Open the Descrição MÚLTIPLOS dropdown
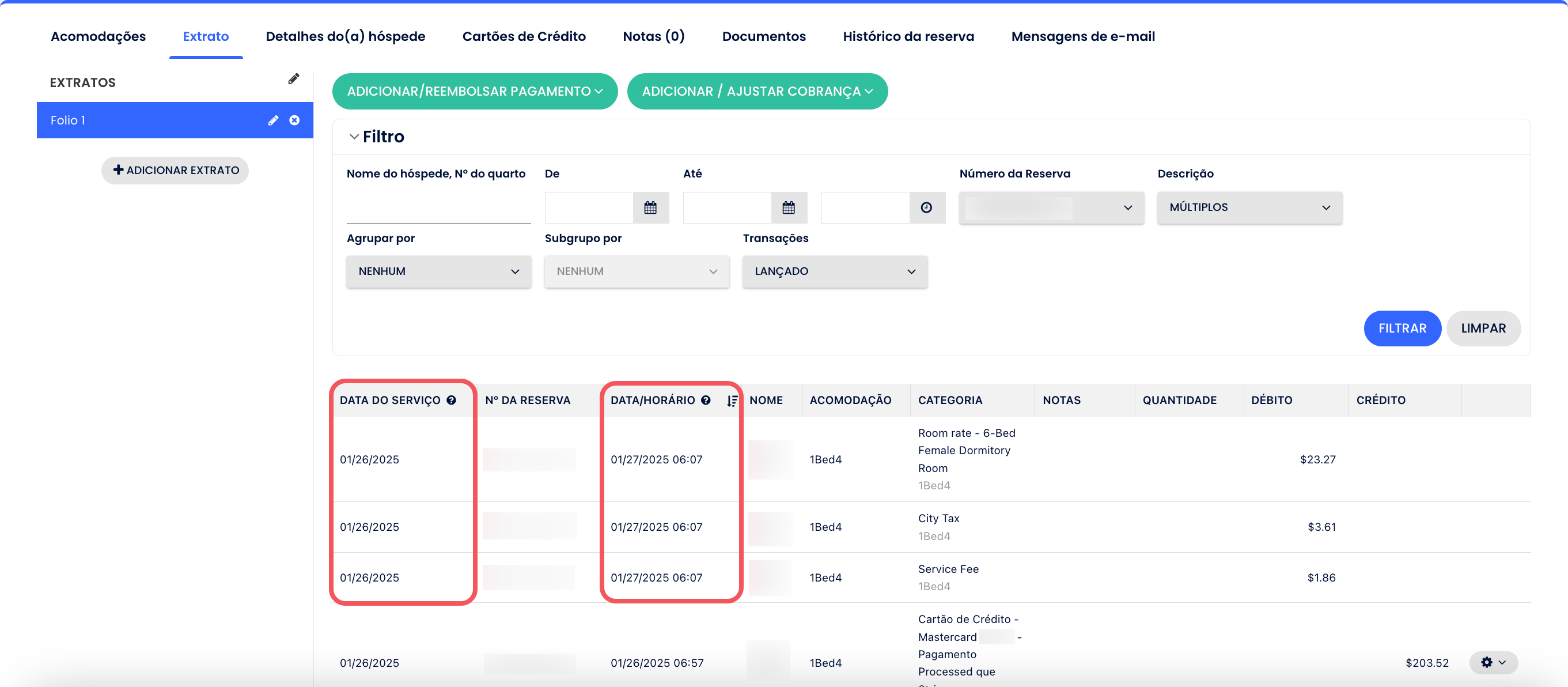Image resolution: width=1568 pixels, height=687 pixels. [x=1249, y=207]
